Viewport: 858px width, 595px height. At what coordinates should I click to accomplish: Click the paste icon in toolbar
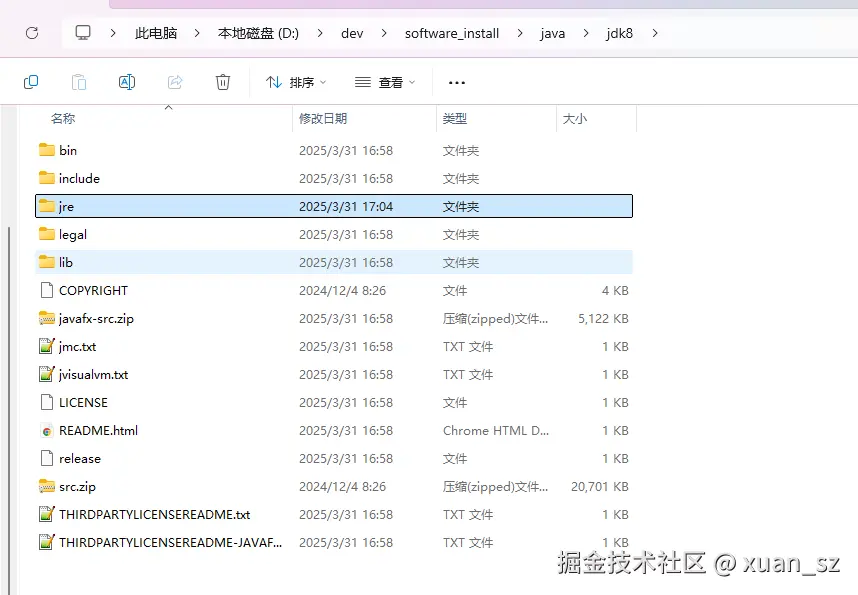(x=79, y=82)
